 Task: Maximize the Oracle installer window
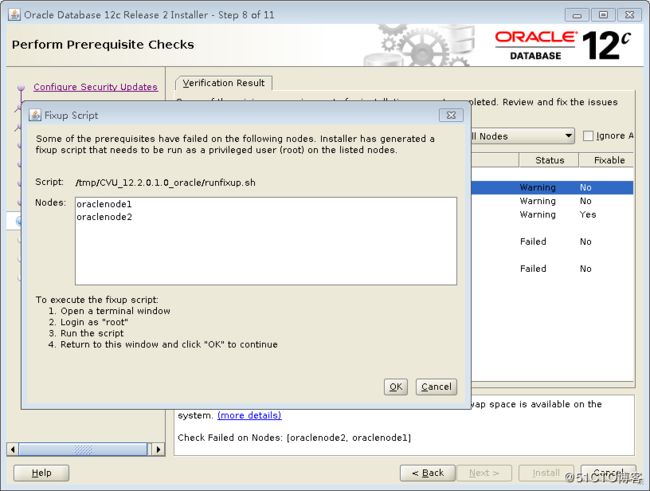603,15
